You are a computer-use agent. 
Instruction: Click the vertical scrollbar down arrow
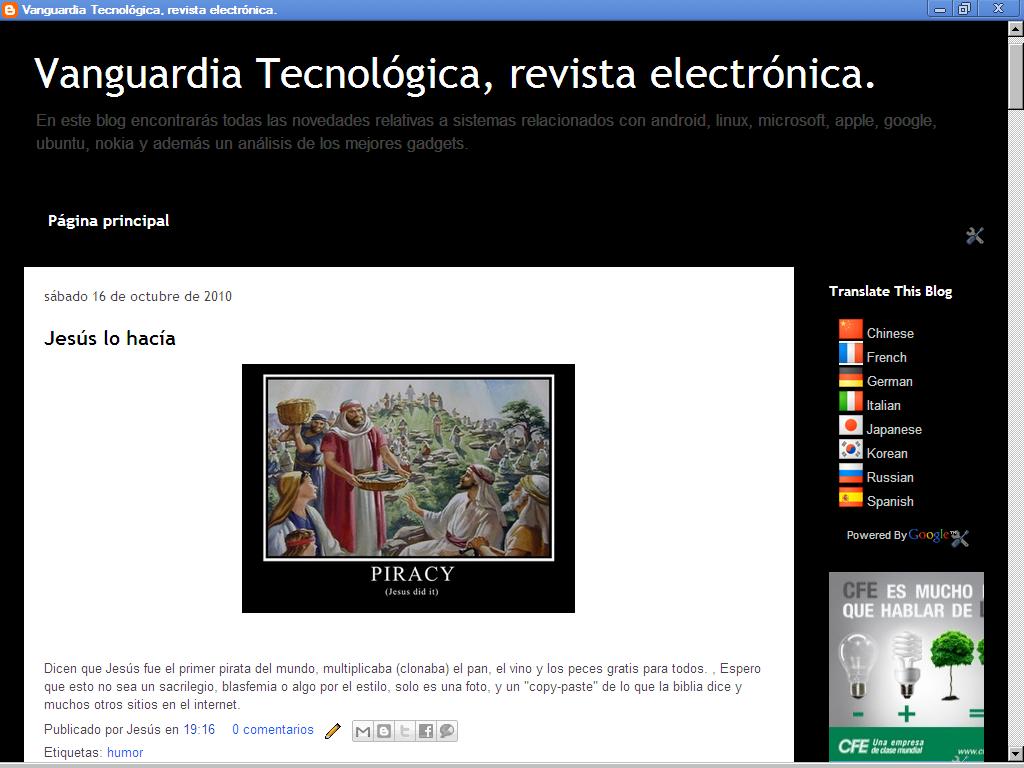coord(1016,752)
